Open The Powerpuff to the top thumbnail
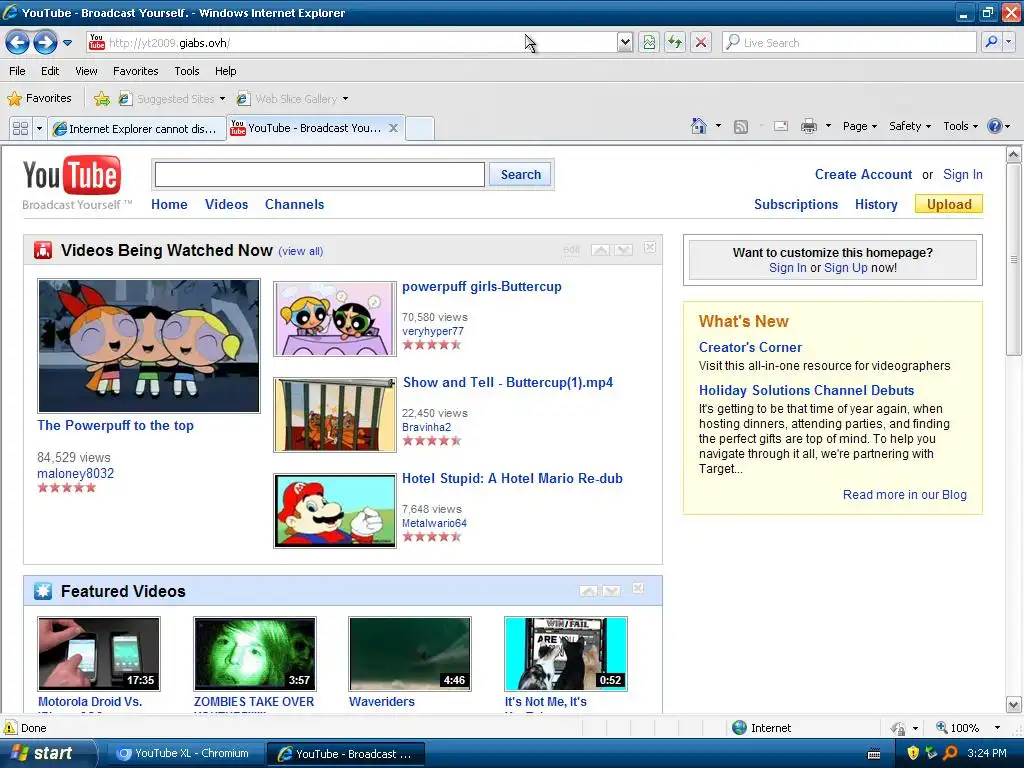 coord(149,346)
